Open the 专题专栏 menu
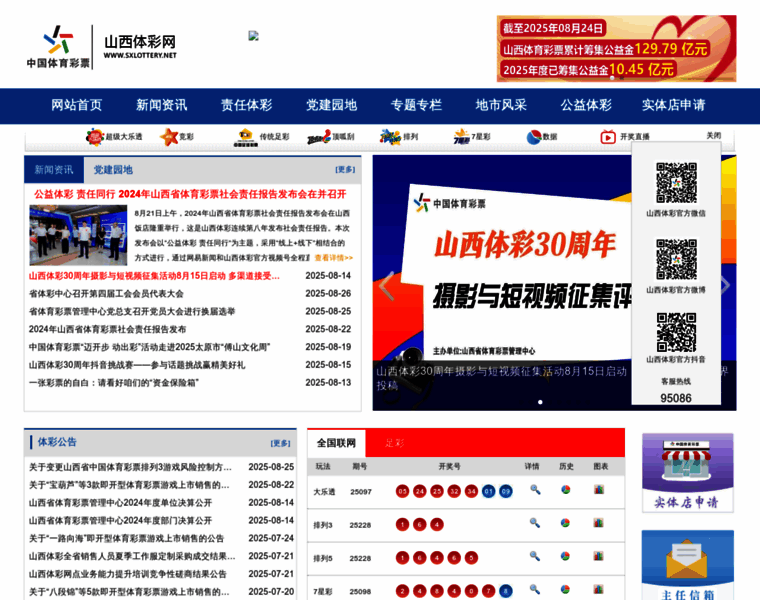This screenshot has width=760, height=600. tap(416, 105)
